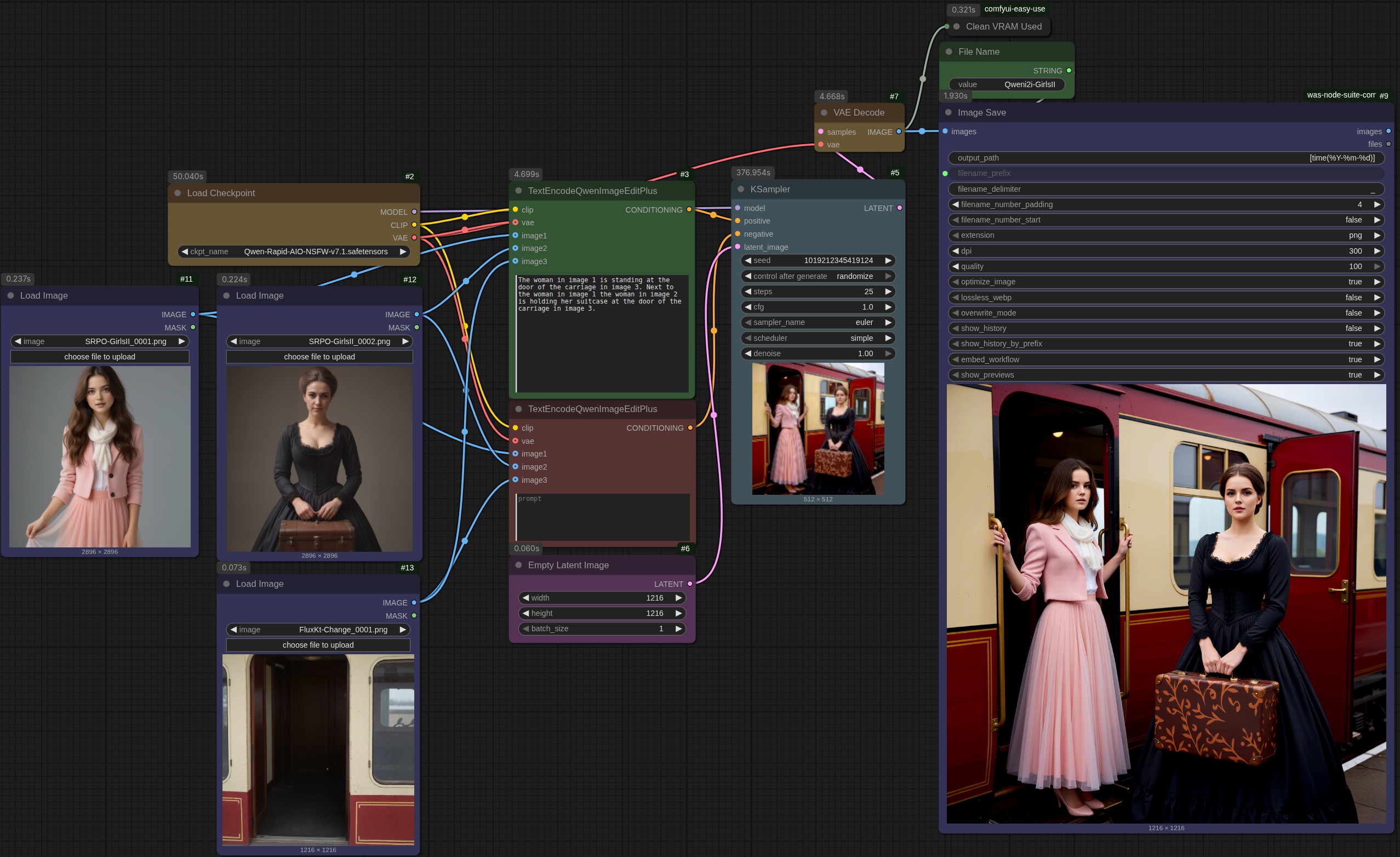The width and height of the screenshot is (1400, 857).
Task: Collapse the Image Save node dot
Action: [948, 112]
